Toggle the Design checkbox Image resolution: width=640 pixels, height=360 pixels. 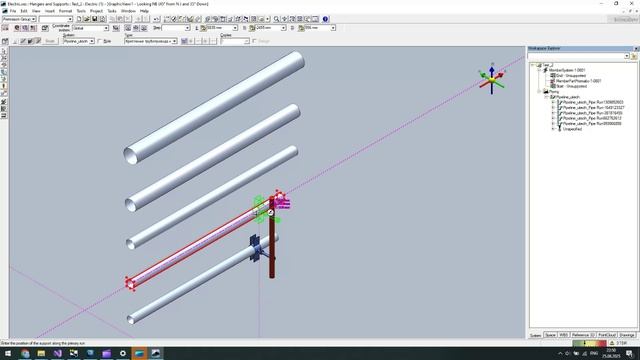[x=255, y=41]
